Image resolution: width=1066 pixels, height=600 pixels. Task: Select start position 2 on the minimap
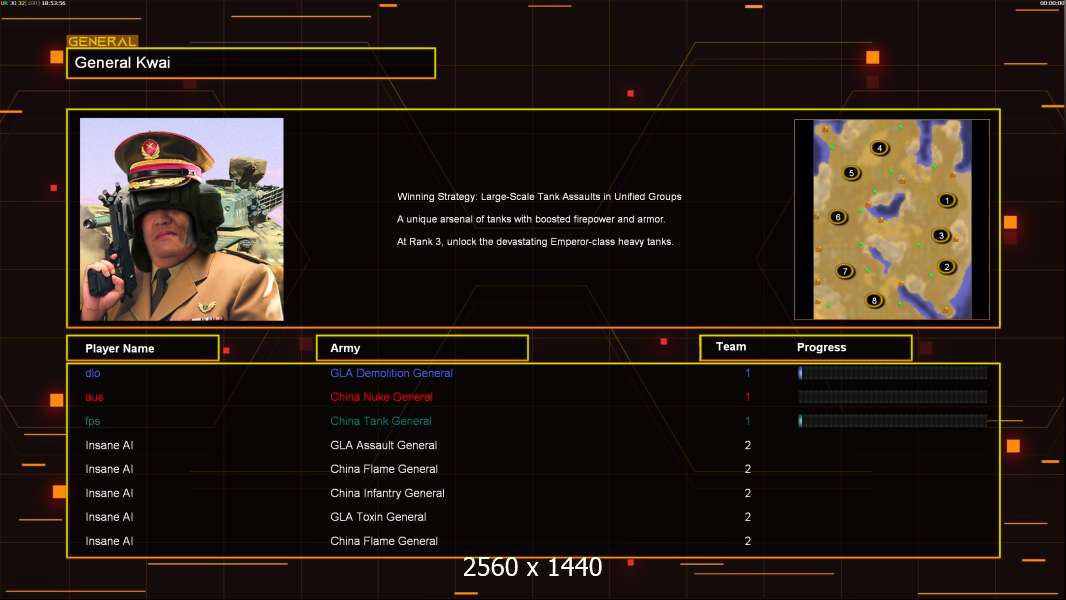click(946, 266)
